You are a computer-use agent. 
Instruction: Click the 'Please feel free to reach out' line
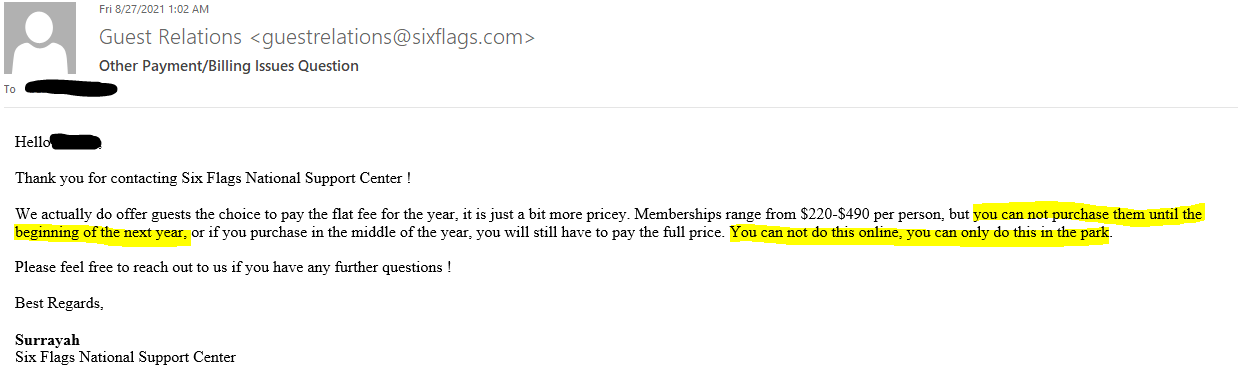pos(233,268)
